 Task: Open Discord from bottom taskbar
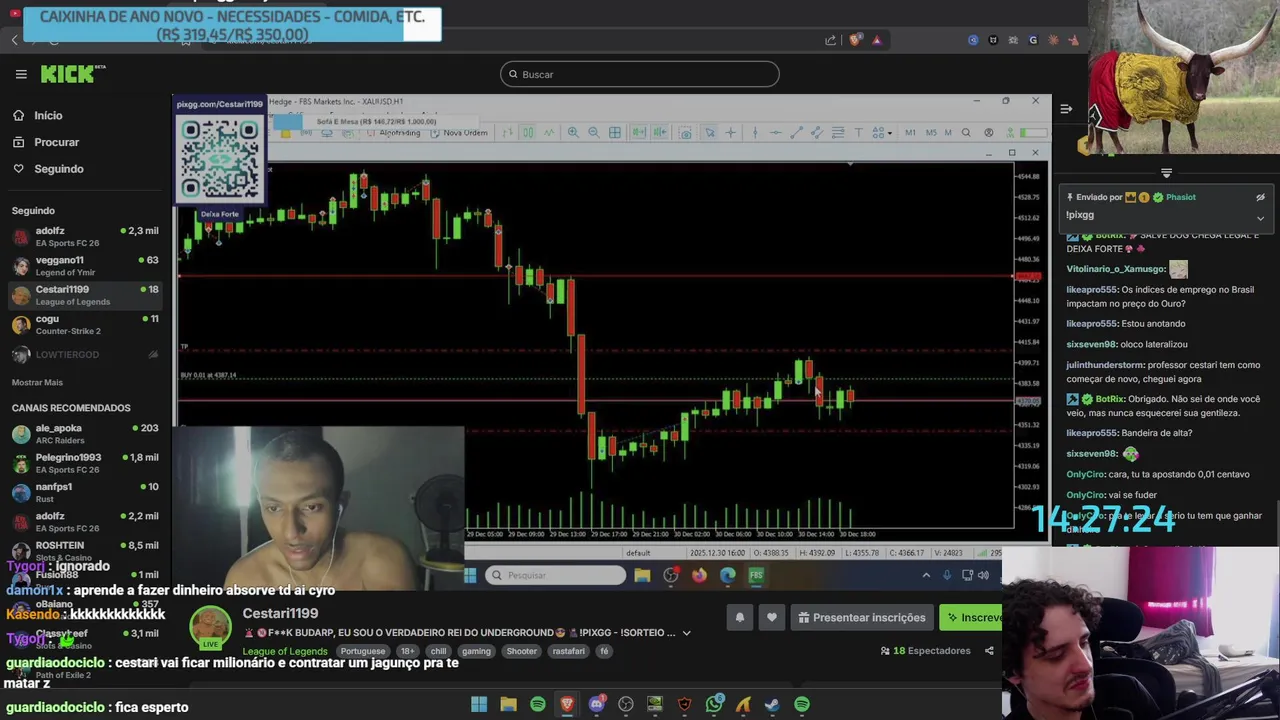coord(597,704)
